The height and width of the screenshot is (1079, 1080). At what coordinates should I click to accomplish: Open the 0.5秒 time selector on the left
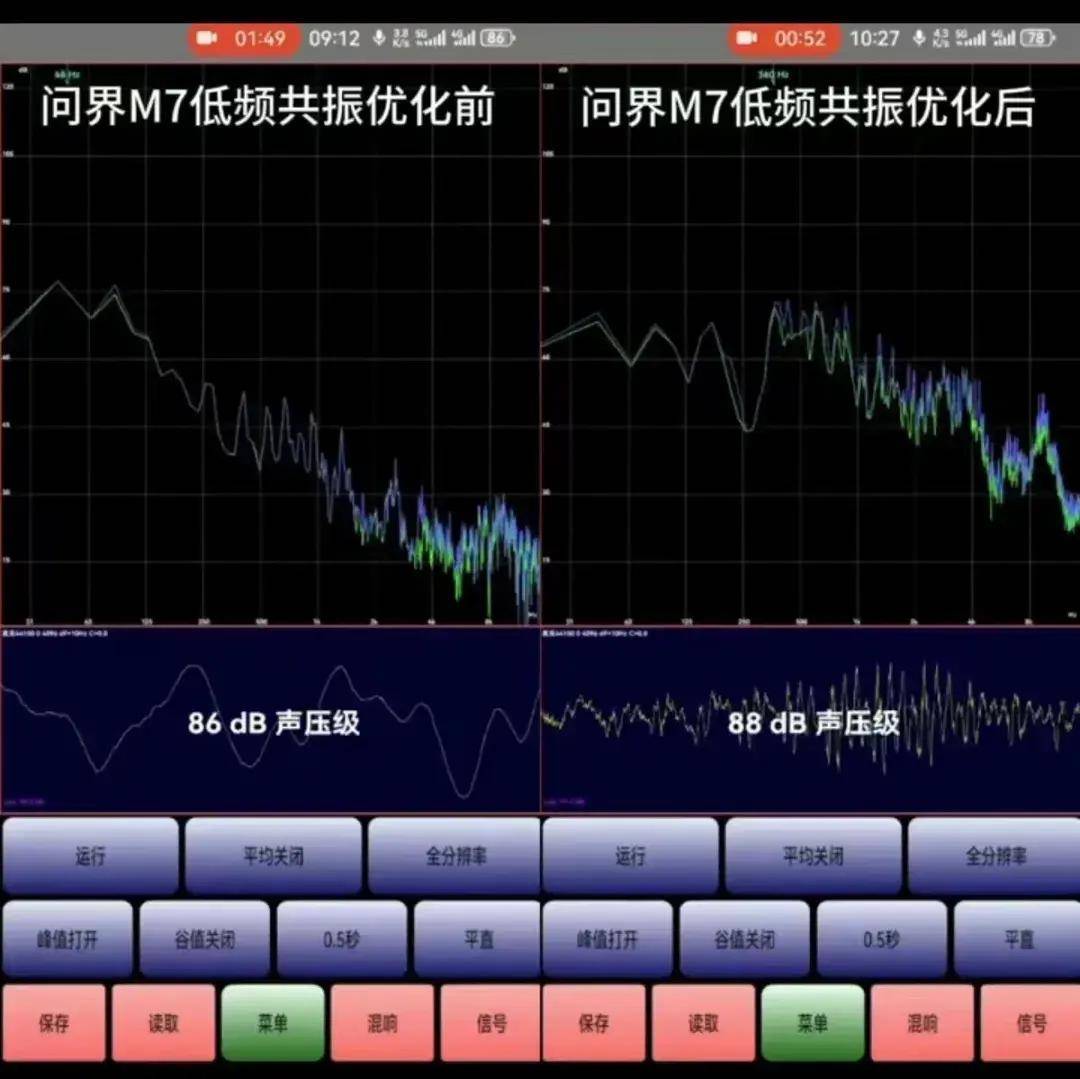point(342,939)
